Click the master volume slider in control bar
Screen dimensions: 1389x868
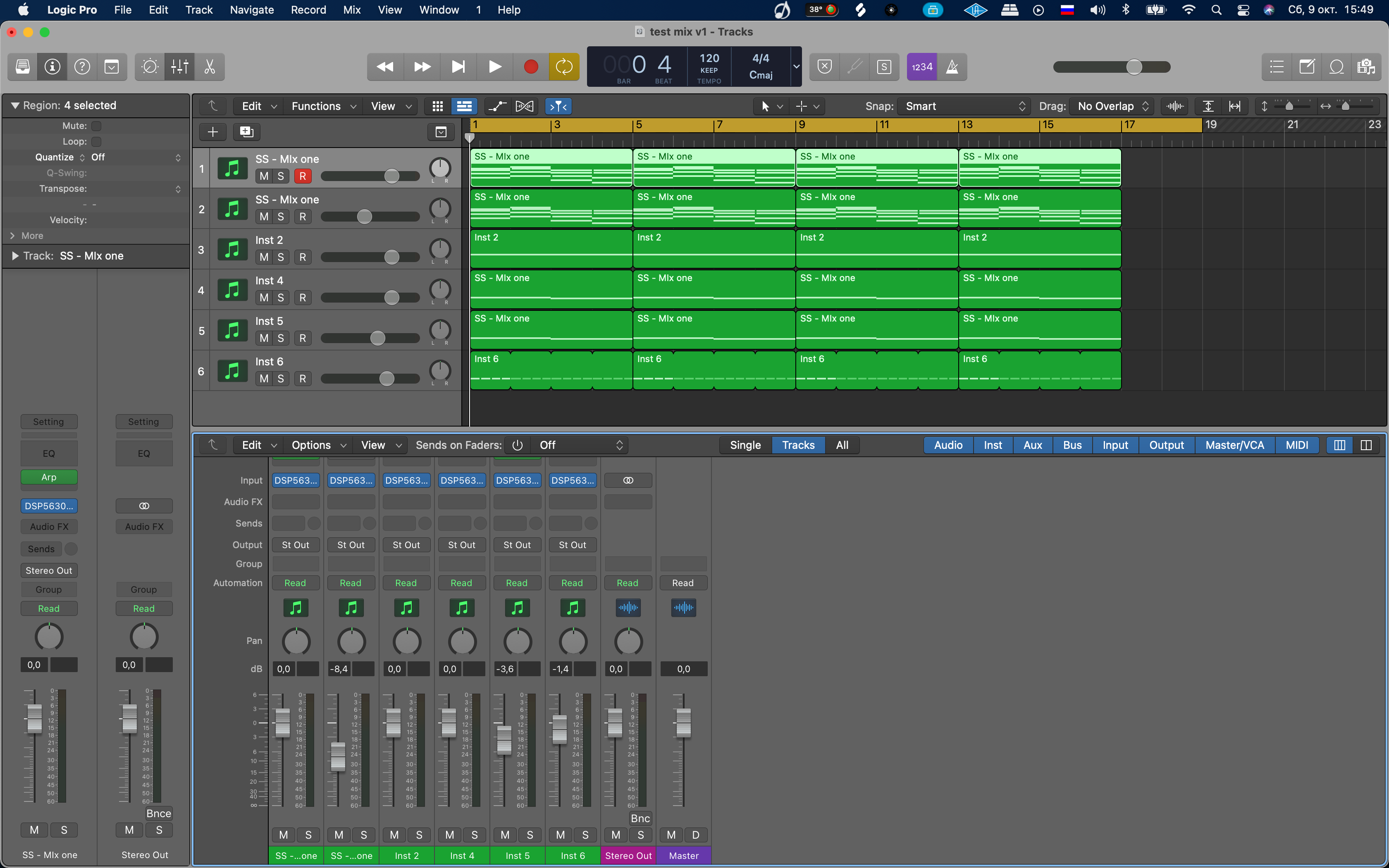(1111, 67)
